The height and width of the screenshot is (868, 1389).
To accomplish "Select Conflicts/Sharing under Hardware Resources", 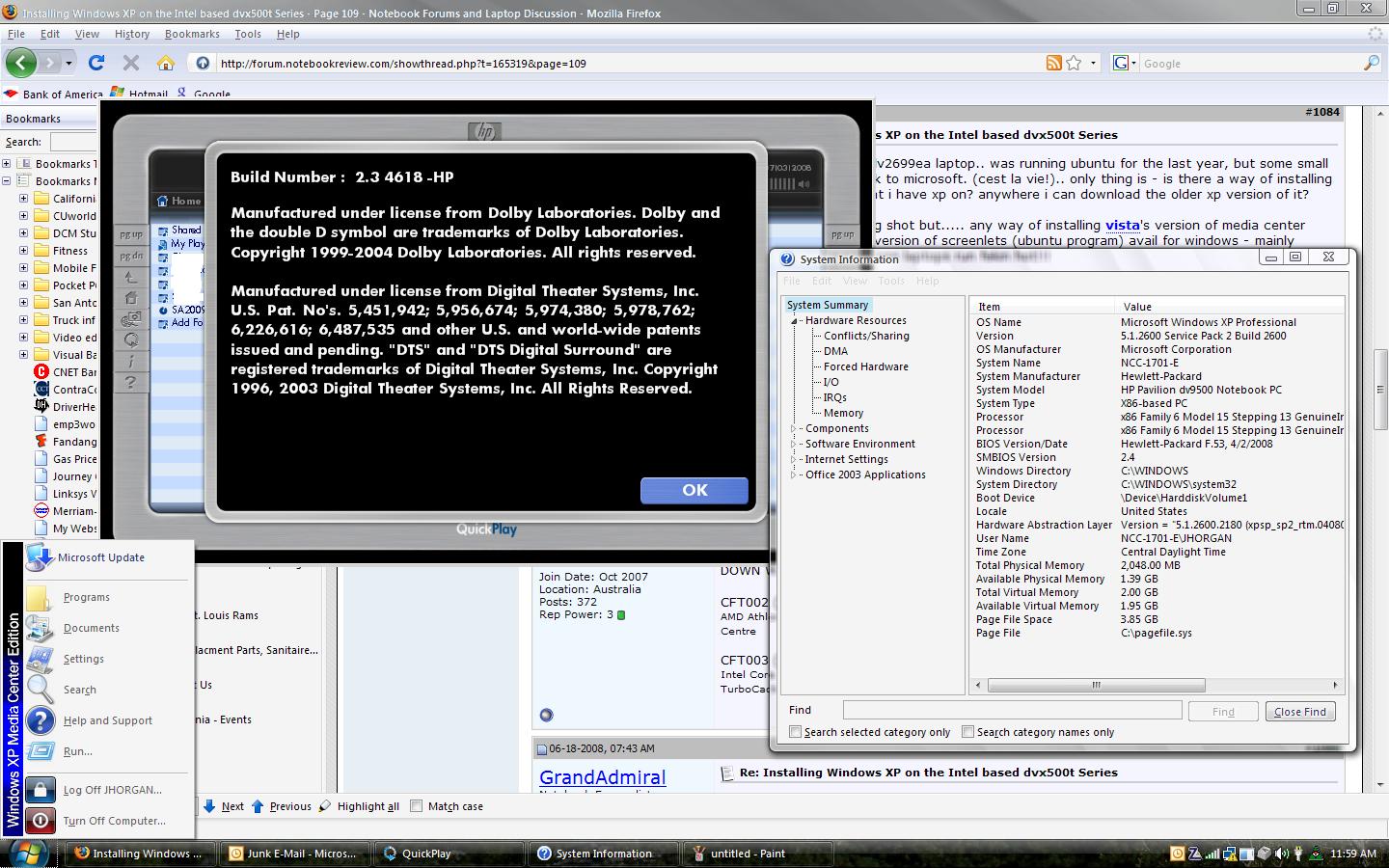I will (x=866, y=336).
